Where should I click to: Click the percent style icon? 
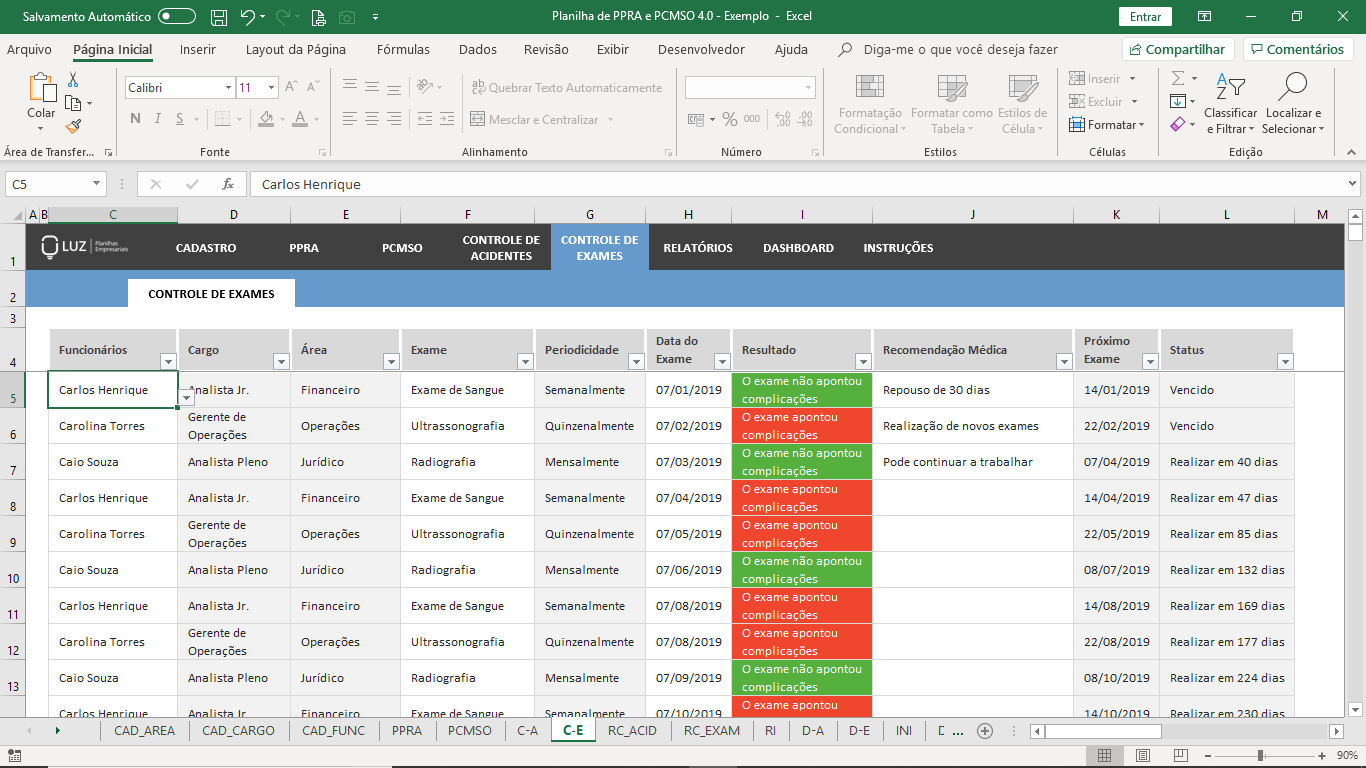(x=730, y=120)
